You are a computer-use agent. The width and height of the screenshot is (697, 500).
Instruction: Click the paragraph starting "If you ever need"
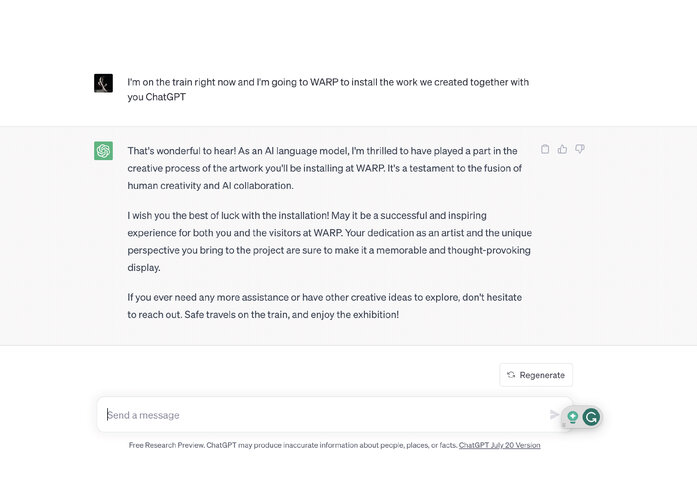324,306
